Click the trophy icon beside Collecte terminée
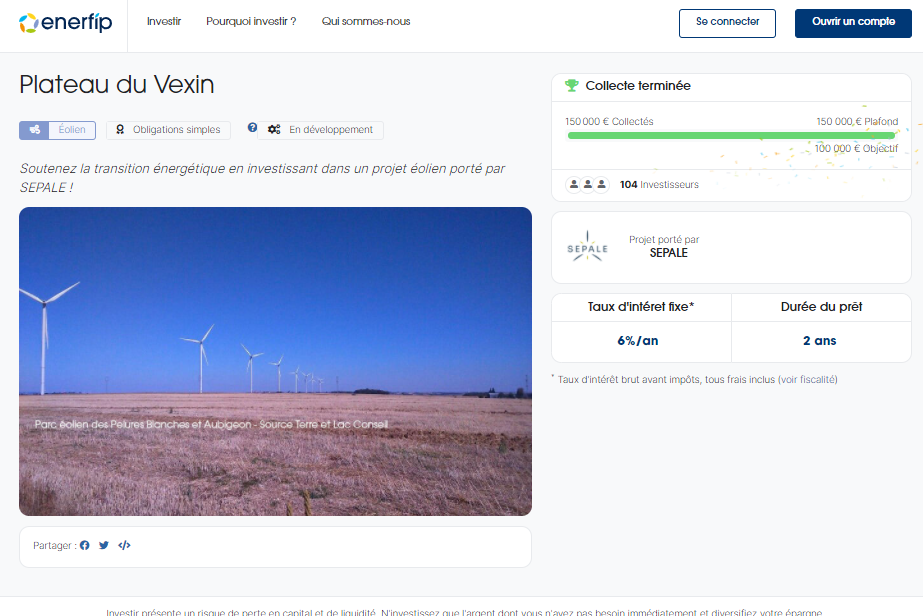Viewport: 923px width, 616px height. tap(572, 86)
